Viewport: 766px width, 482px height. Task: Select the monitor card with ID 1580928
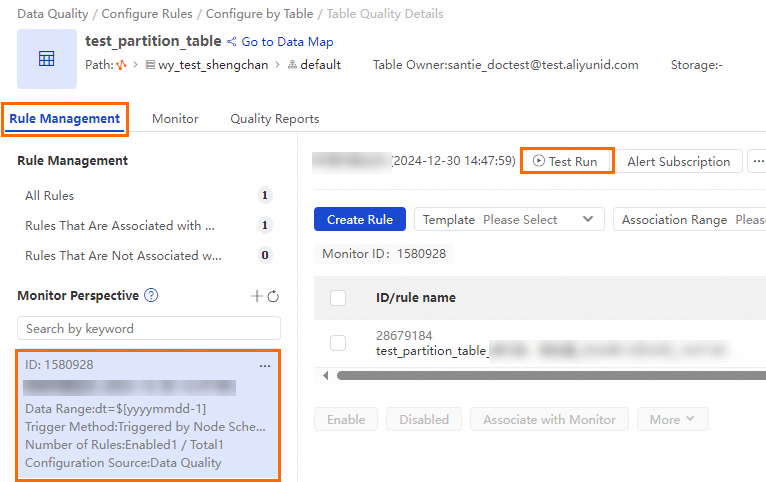[x=148, y=415]
